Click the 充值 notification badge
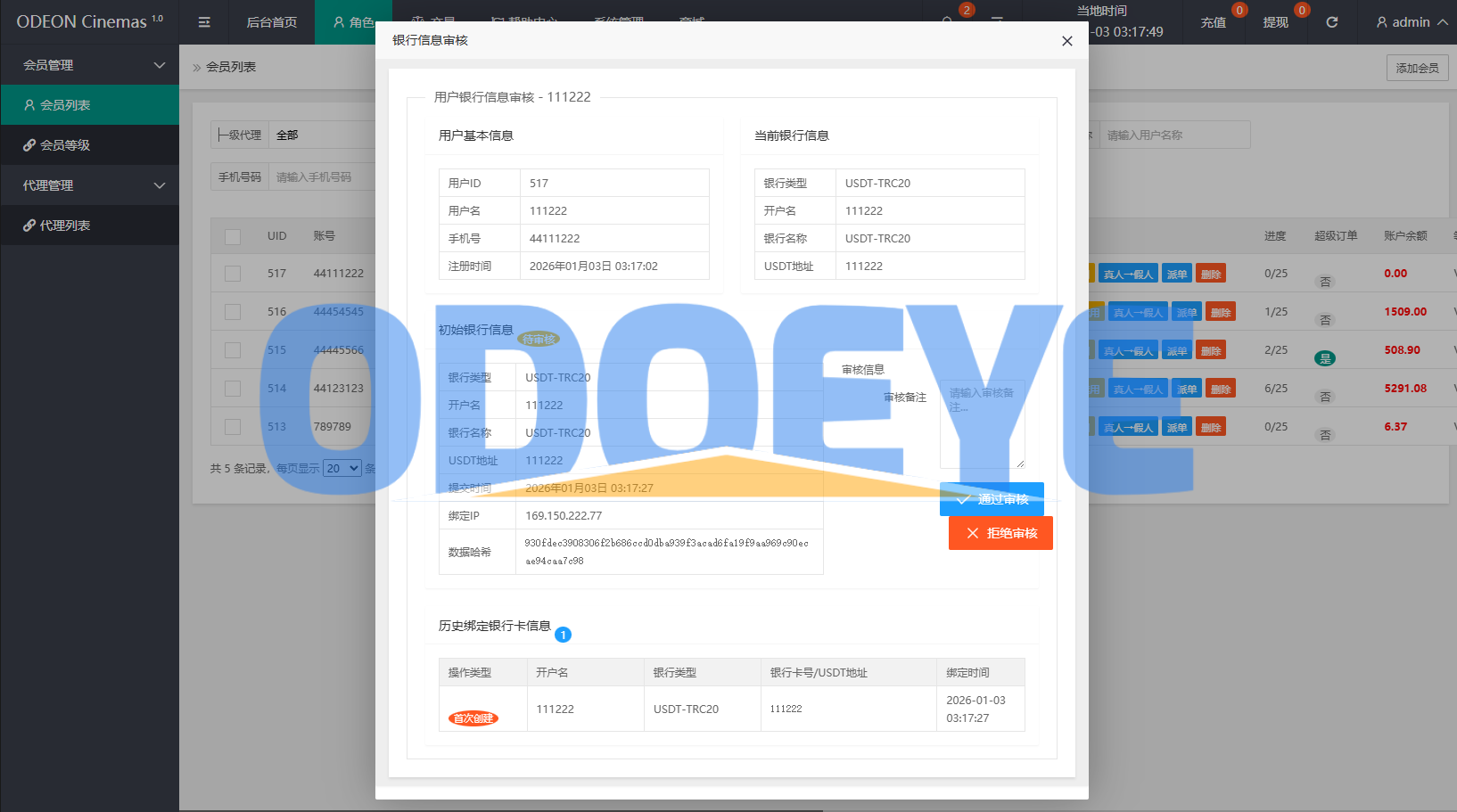 (x=1239, y=10)
